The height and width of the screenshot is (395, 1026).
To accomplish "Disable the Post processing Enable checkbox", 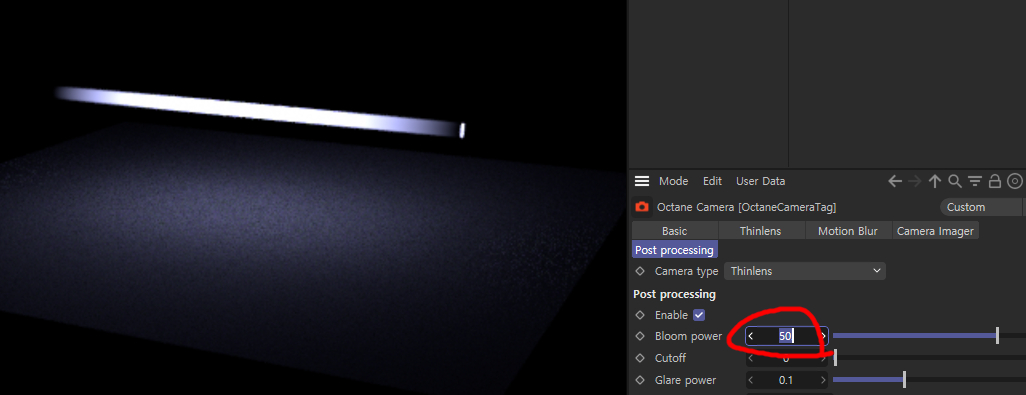I will pyautogui.click(x=699, y=315).
